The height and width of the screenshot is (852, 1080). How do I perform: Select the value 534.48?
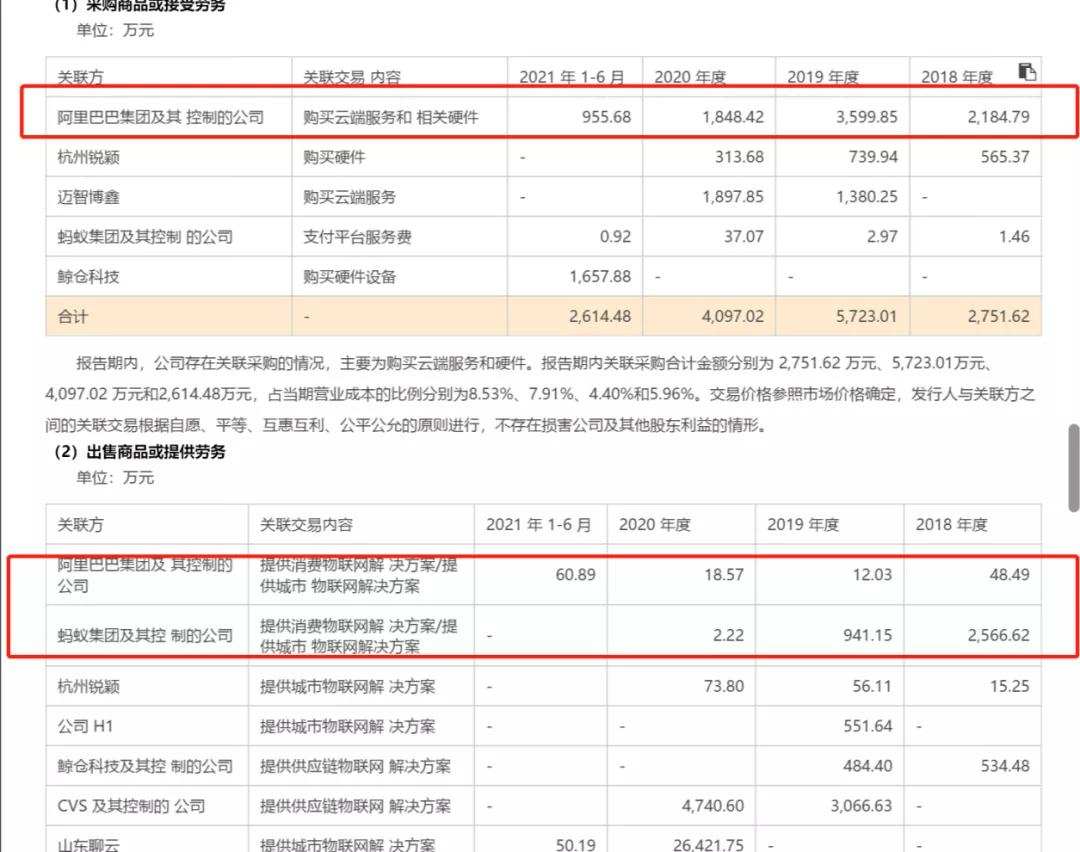point(1005,766)
